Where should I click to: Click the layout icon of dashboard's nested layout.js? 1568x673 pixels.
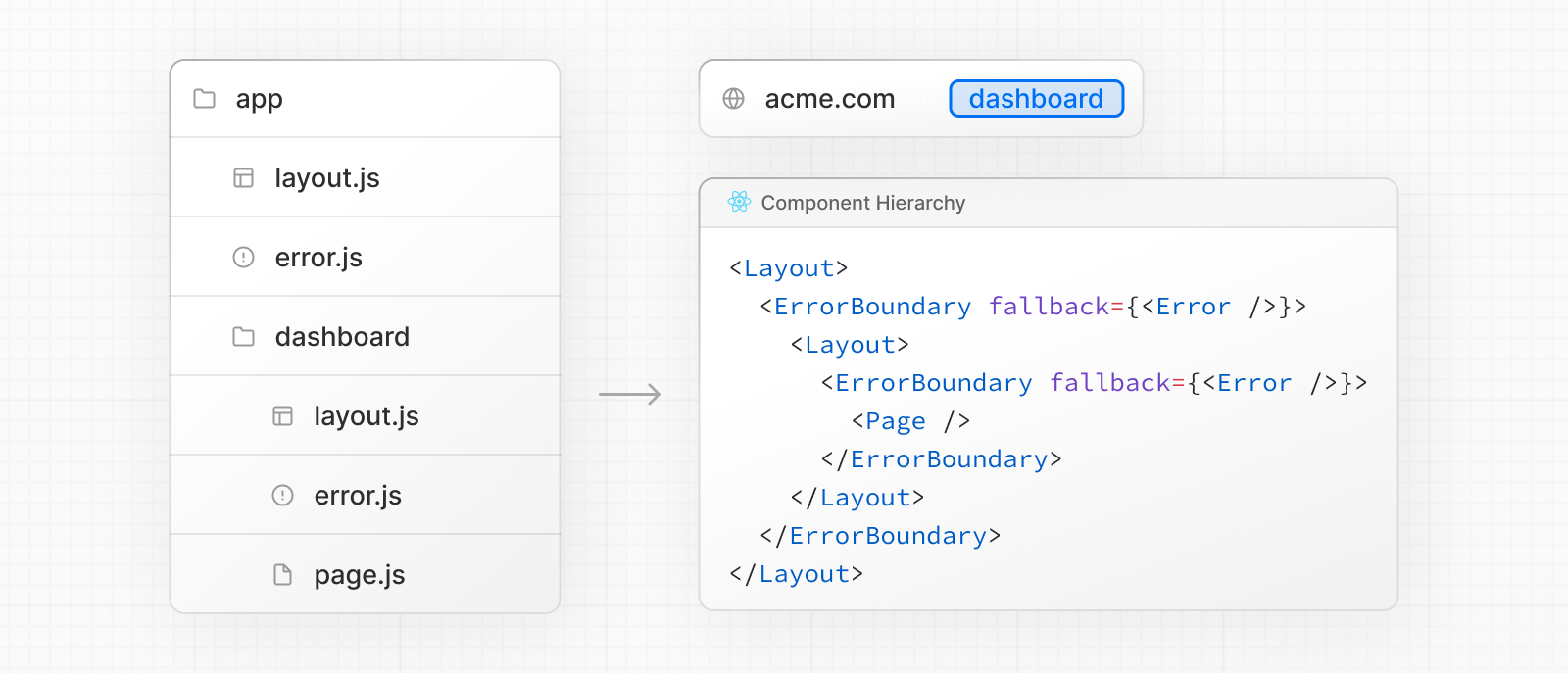[282, 416]
